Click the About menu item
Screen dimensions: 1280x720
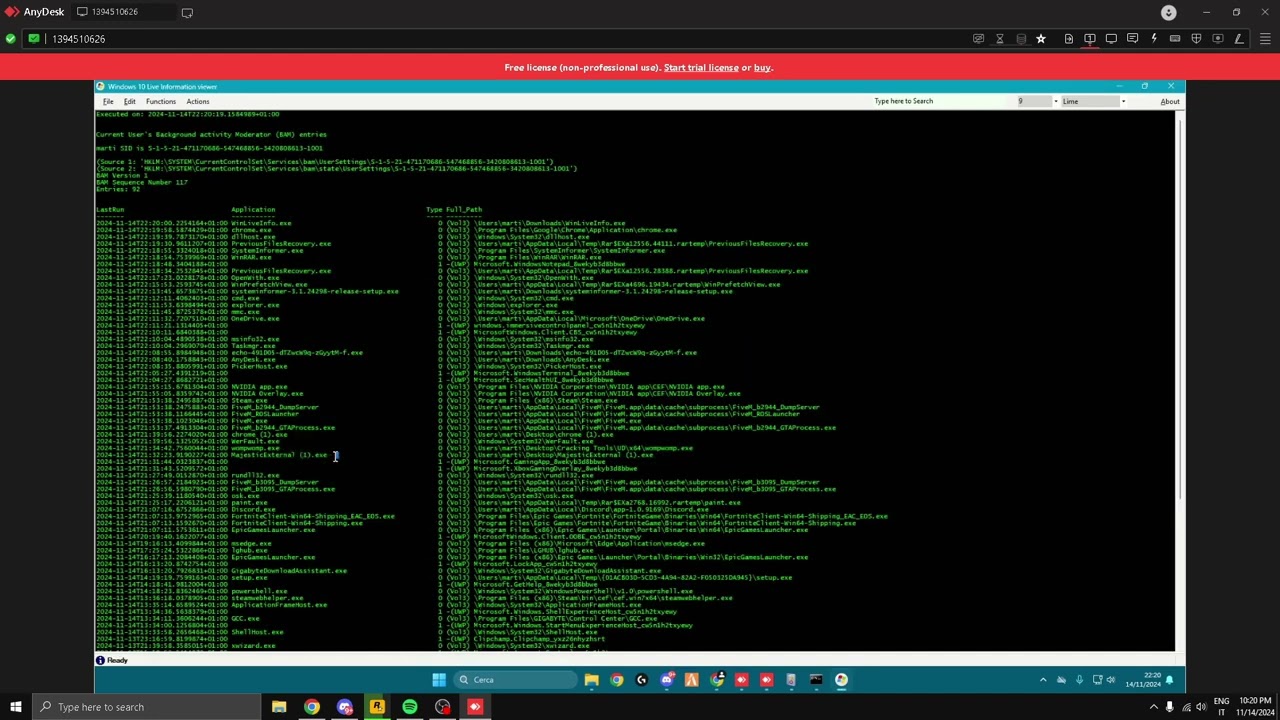pos(1170,101)
